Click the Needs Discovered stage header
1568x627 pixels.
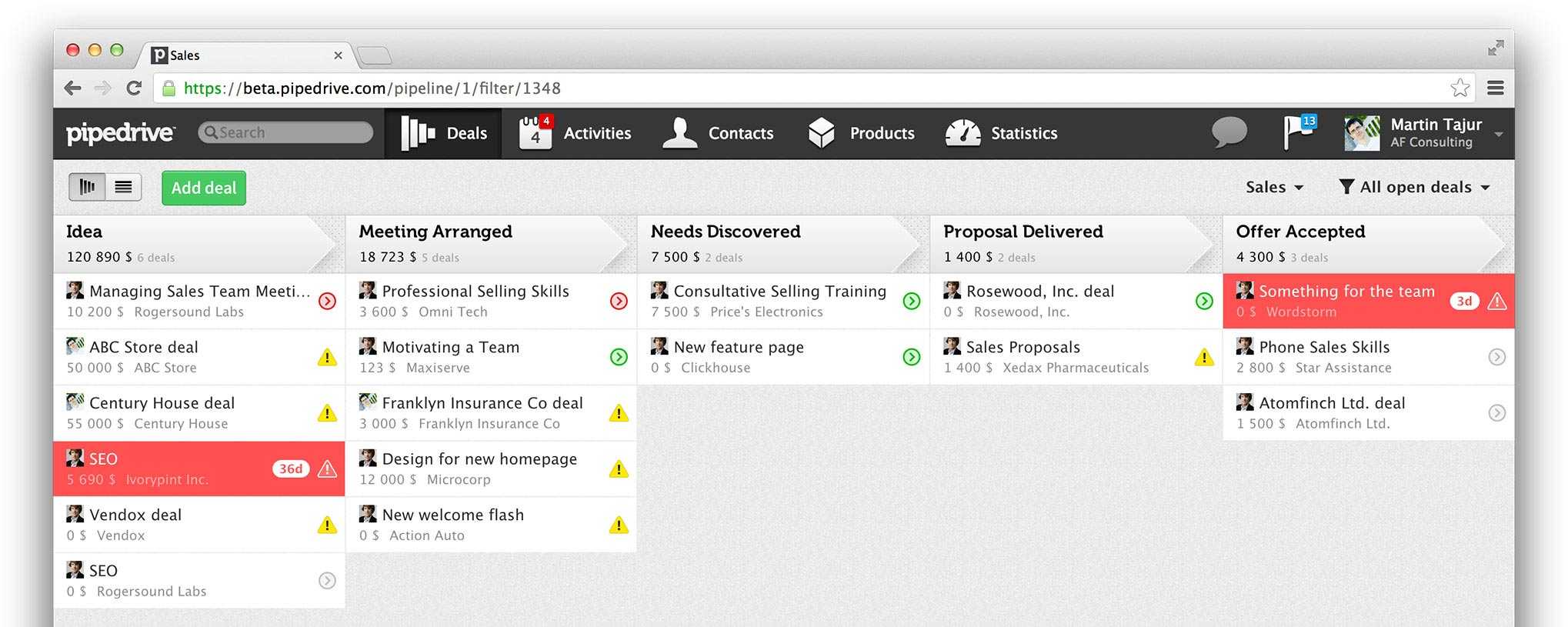point(782,244)
